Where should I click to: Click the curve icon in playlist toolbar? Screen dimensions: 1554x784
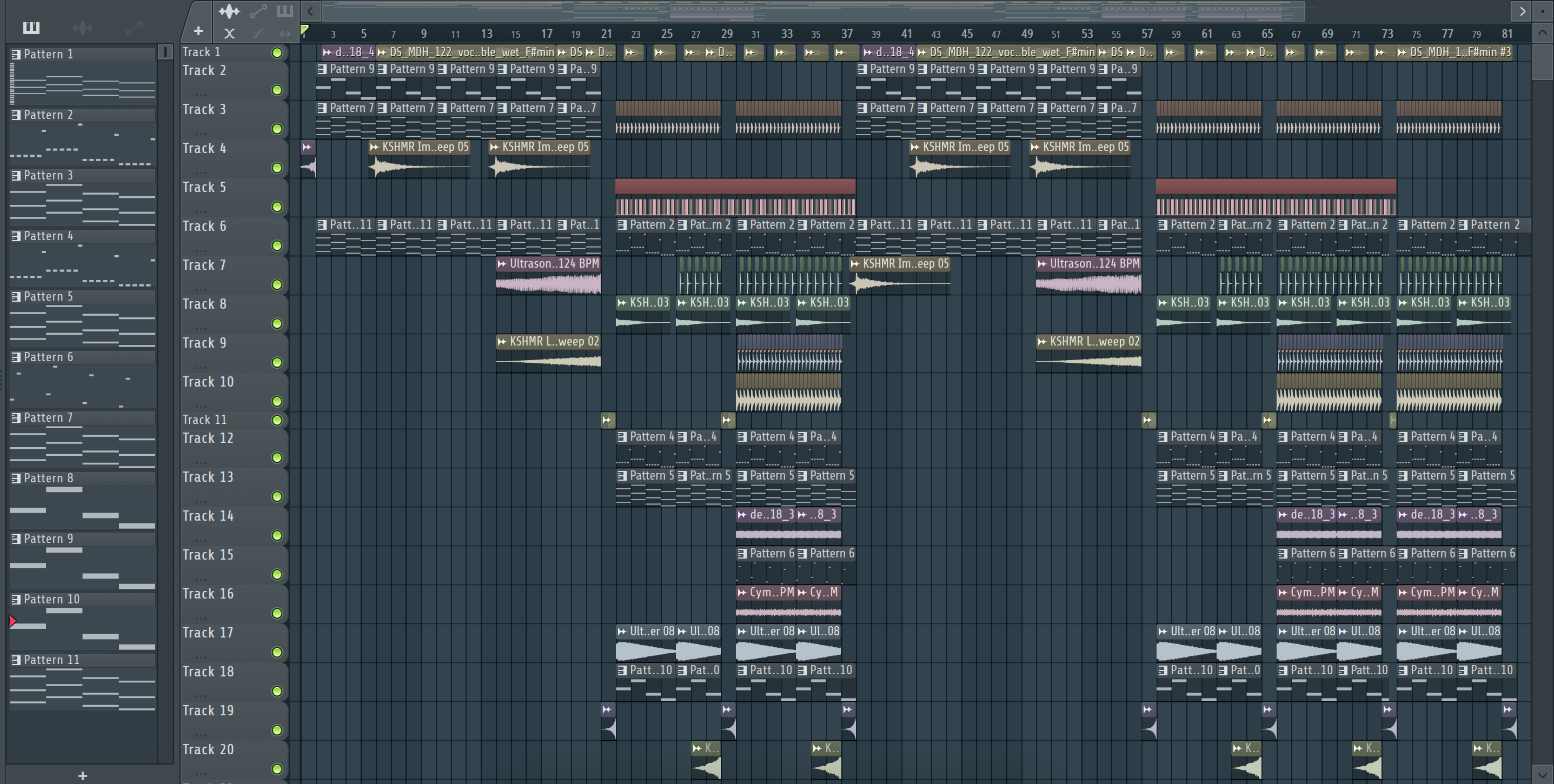coord(257,33)
